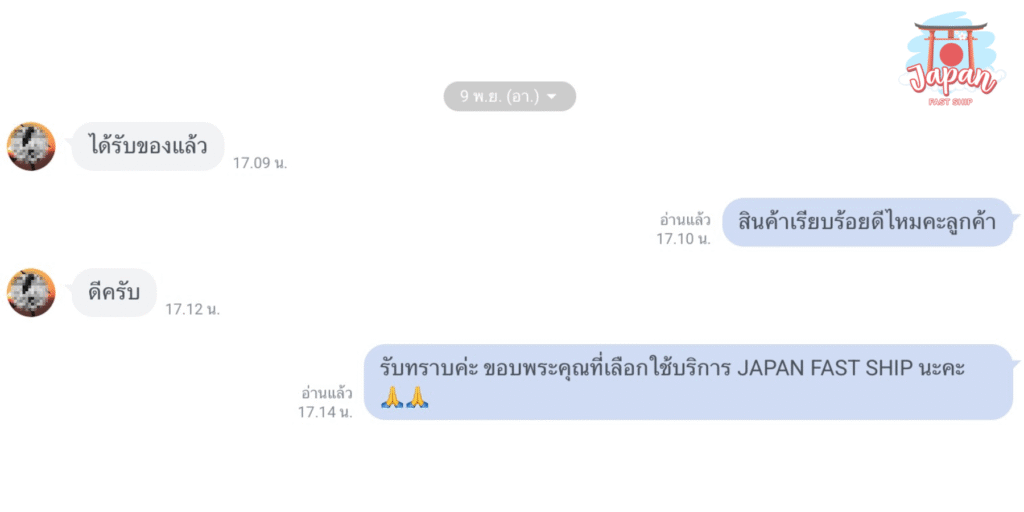Select the message beginning รับทราบค่ะ ขอบพระคุณ

[692, 382]
